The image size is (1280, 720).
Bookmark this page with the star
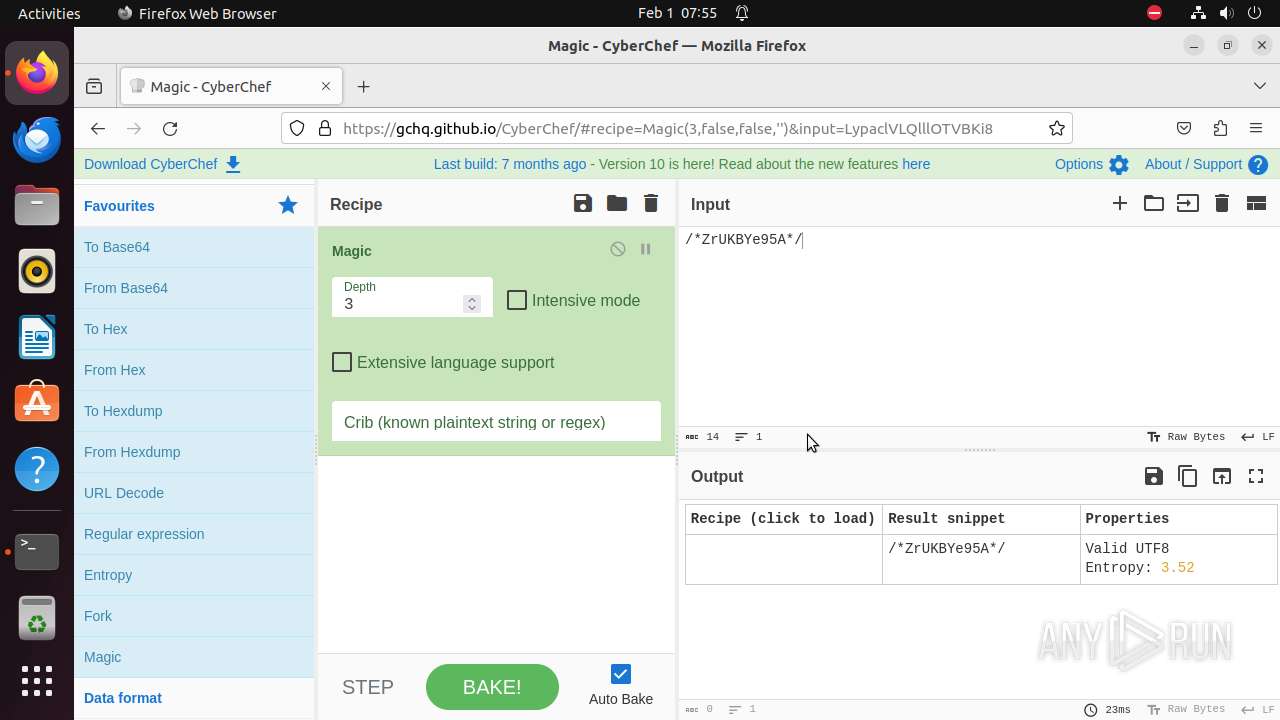coord(1057,128)
